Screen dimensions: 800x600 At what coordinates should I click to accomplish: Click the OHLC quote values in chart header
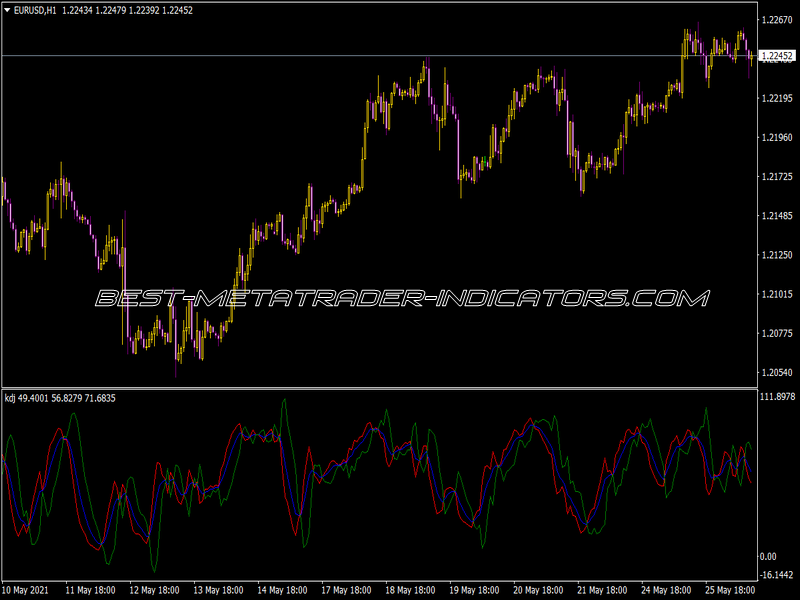128,10
